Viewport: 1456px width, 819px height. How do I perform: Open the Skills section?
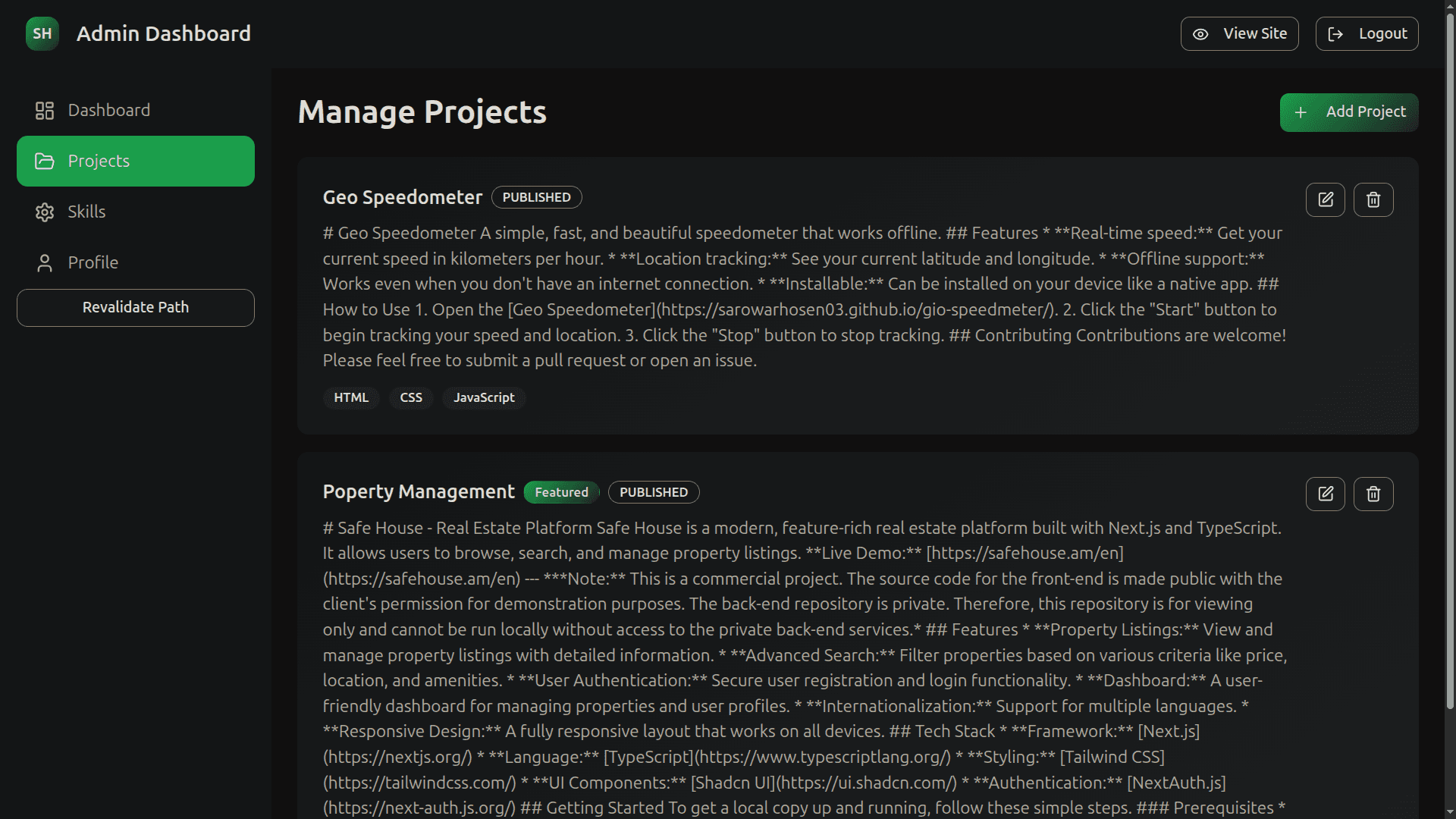(x=136, y=212)
